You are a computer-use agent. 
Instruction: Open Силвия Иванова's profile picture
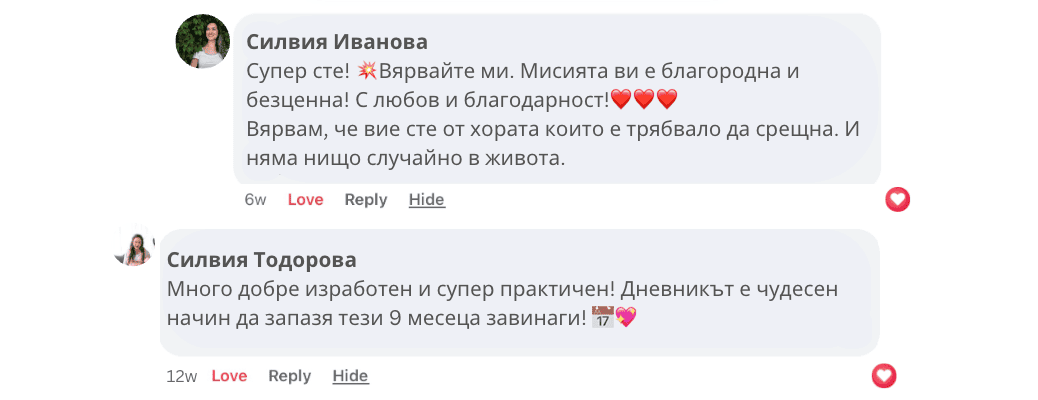pos(203,42)
